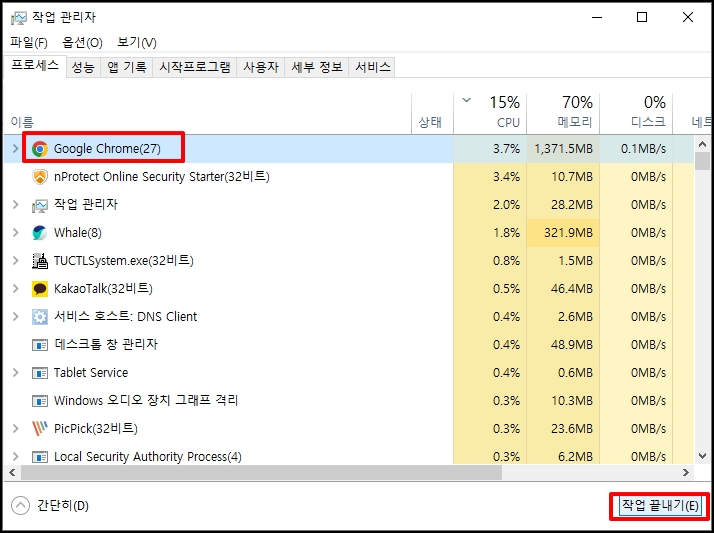The height and width of the screenshot is (533, 714).
Task: Sort by the 상태 column header
Action: tap(433, 113)
